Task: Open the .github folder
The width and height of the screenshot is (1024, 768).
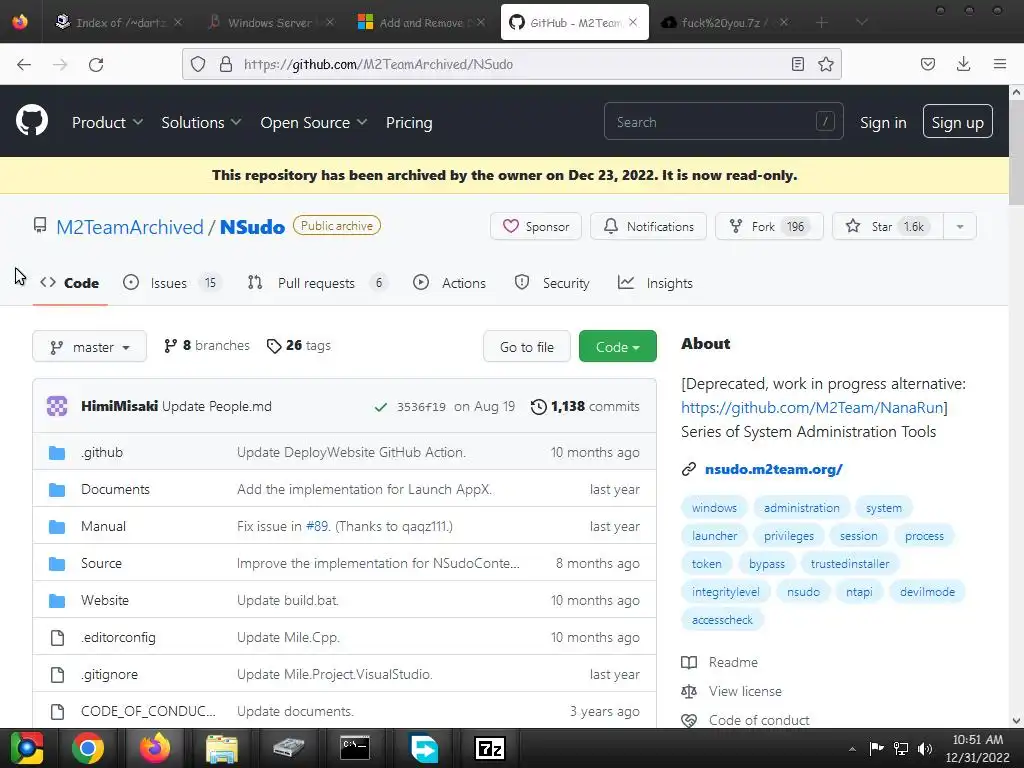Action: [102, 453]
